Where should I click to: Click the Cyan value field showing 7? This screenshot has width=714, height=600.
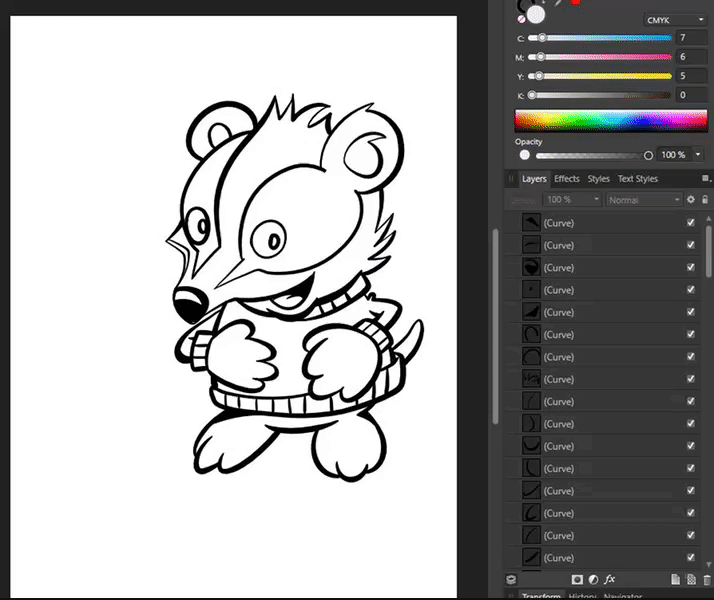coord(692,38)
